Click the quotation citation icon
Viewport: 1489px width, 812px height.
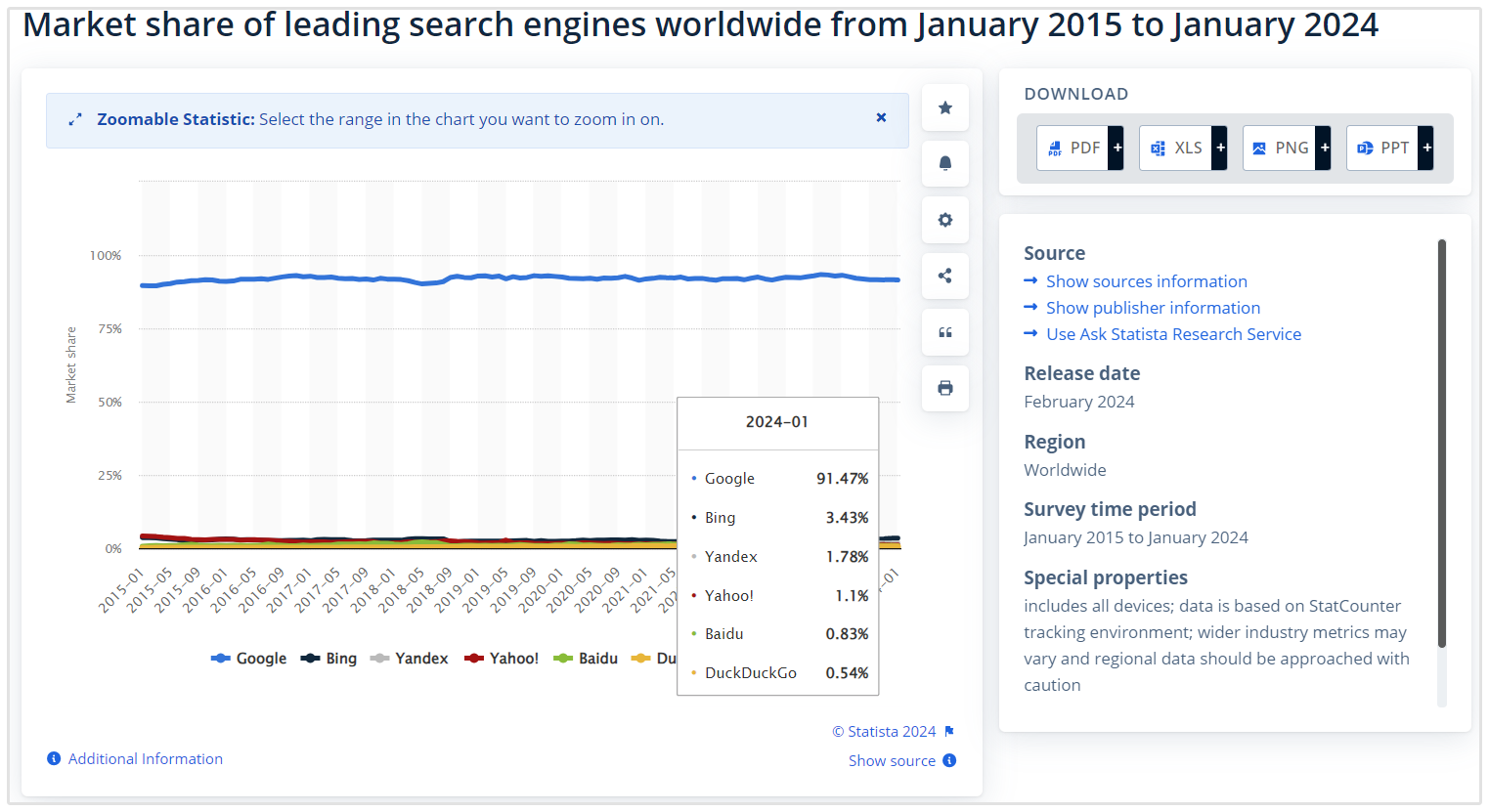tap(944, 332)
